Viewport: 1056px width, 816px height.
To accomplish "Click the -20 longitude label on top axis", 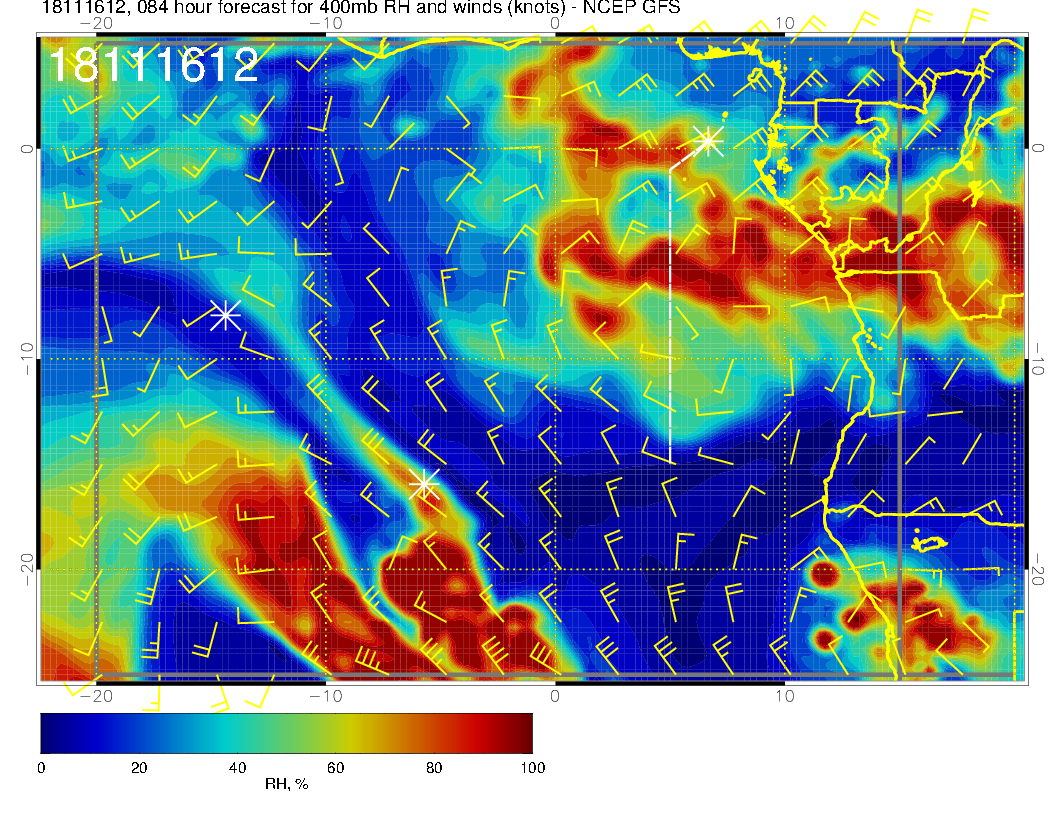I will (x=96, y=24).
